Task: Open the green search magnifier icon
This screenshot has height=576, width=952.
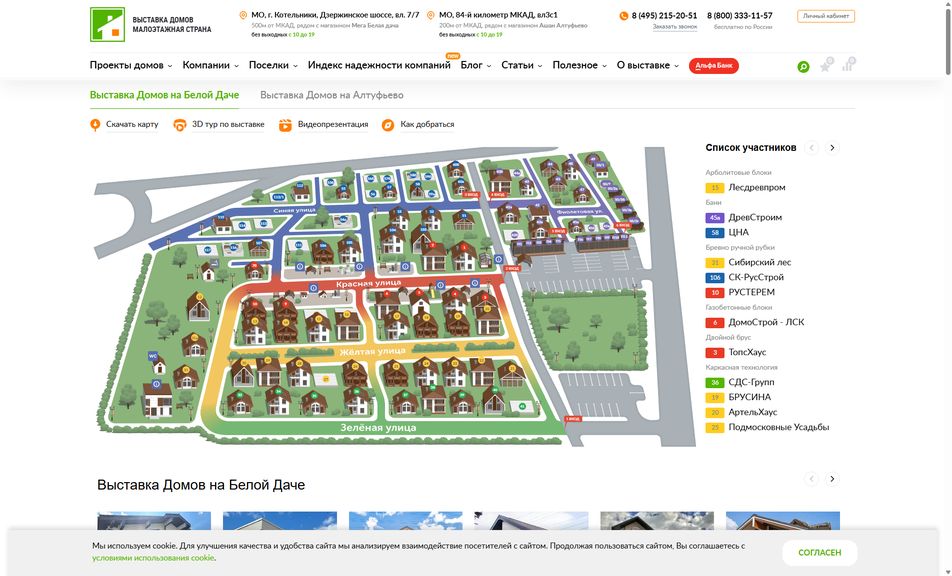Action: click(803, 67)
